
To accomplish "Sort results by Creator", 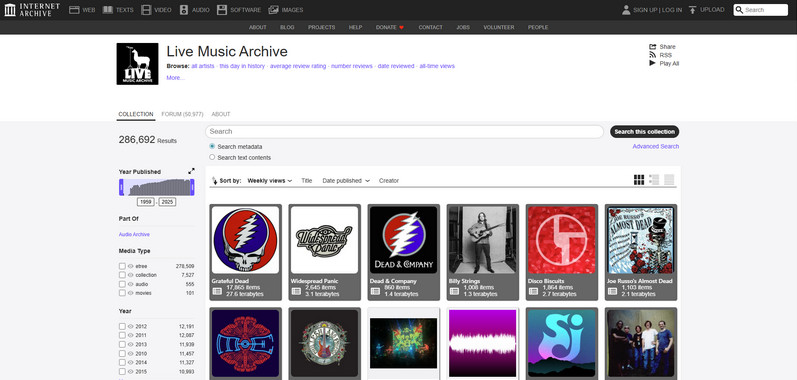I will tap(389, 180).
